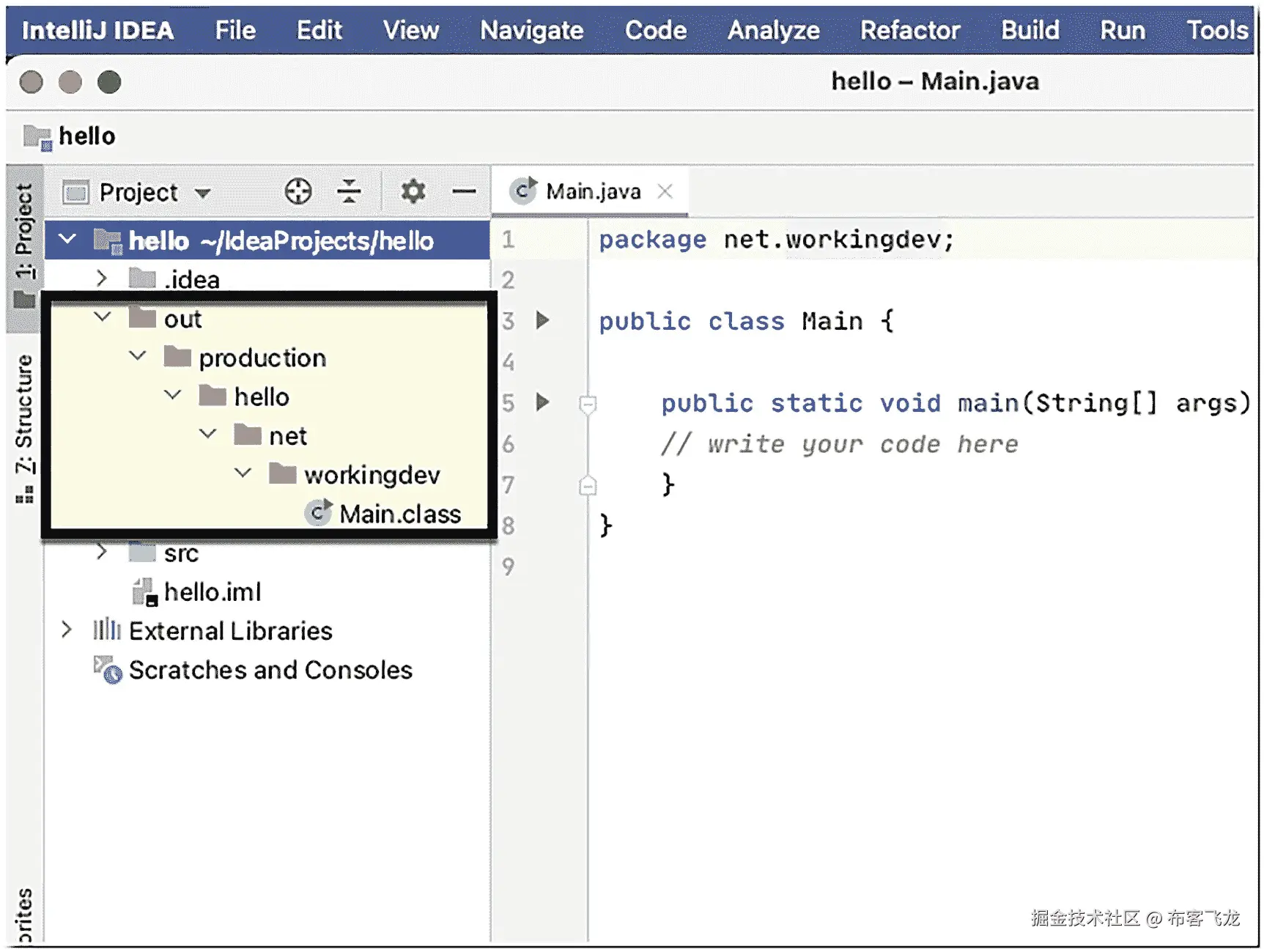1264x952 pixels.
Task: Click the '// write your code here' comment
Action: [x=840, y=444]
